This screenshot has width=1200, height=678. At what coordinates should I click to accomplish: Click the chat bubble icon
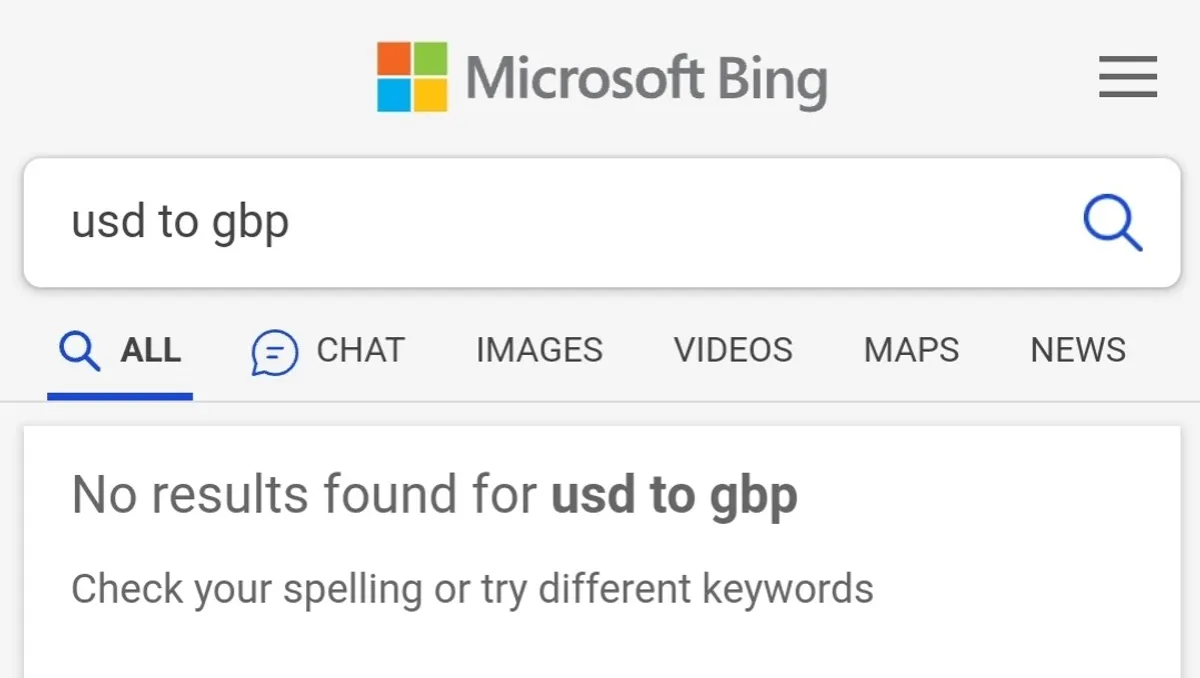(274, 352)
